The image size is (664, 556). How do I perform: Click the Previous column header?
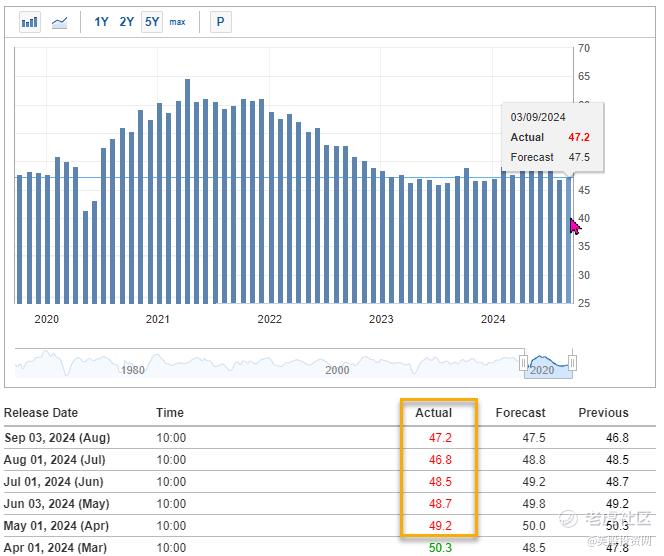(x=603, y=413)
